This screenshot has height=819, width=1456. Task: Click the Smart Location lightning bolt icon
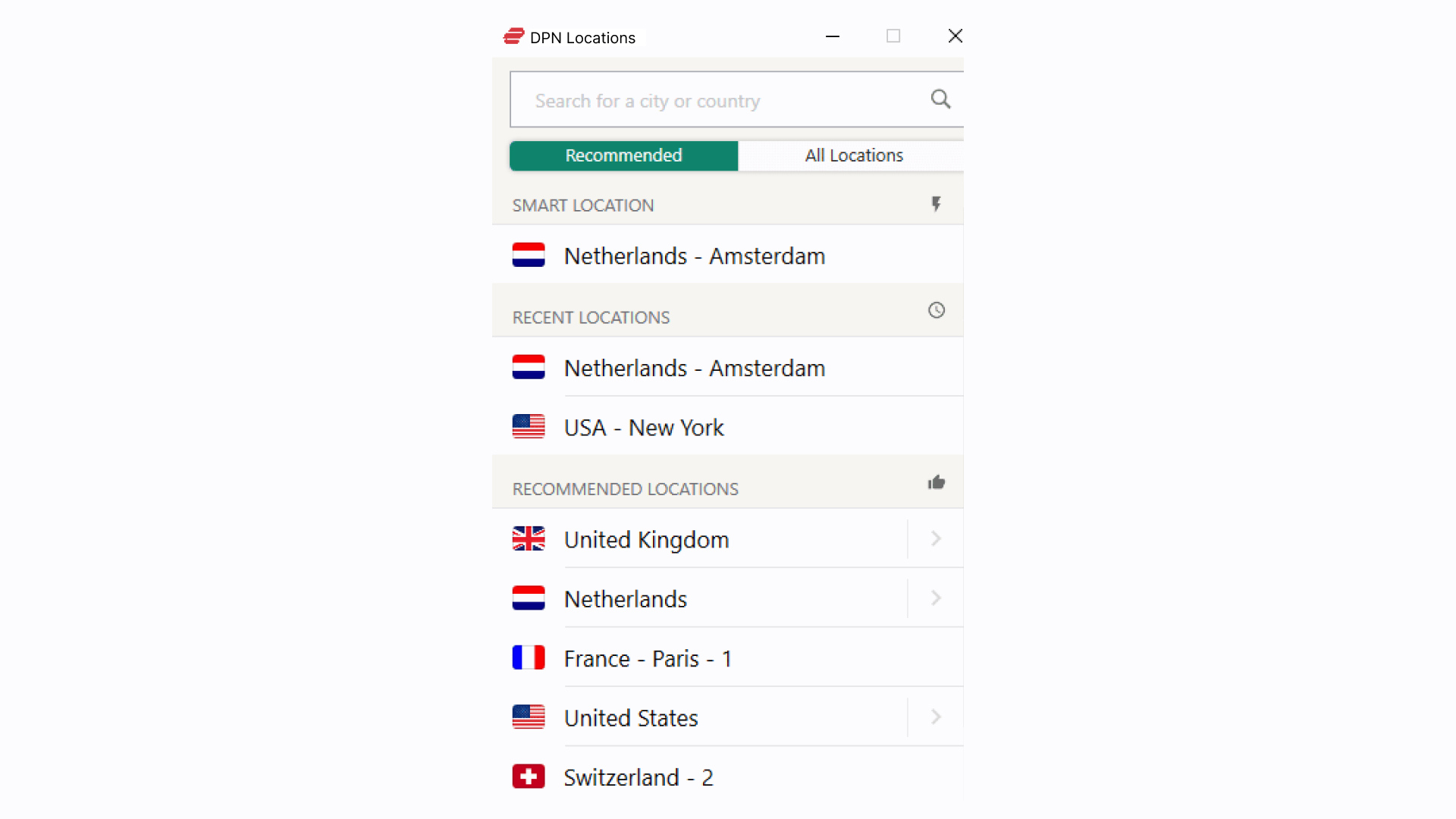tap(935, 205)
